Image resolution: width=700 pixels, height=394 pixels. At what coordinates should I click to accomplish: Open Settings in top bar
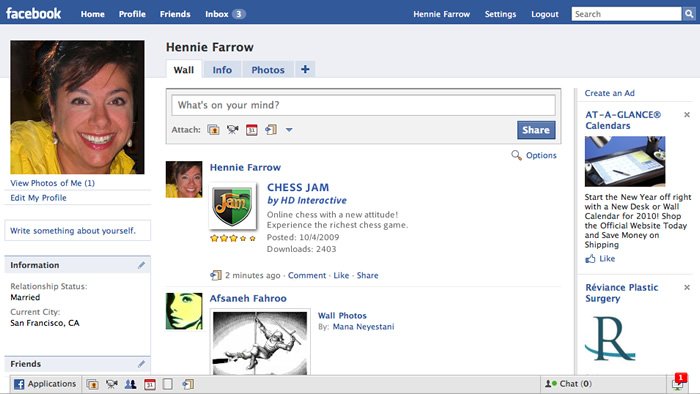click(500, 14)
